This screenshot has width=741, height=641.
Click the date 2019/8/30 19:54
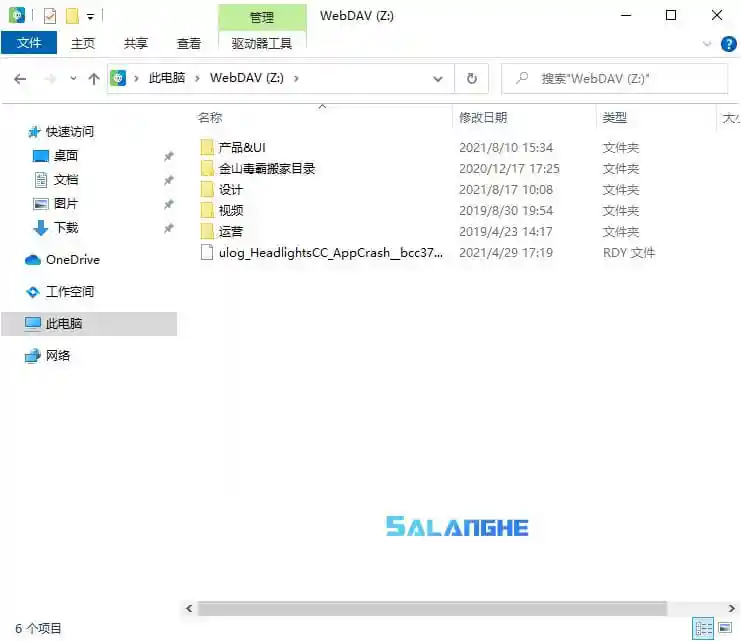coord(506,211)
